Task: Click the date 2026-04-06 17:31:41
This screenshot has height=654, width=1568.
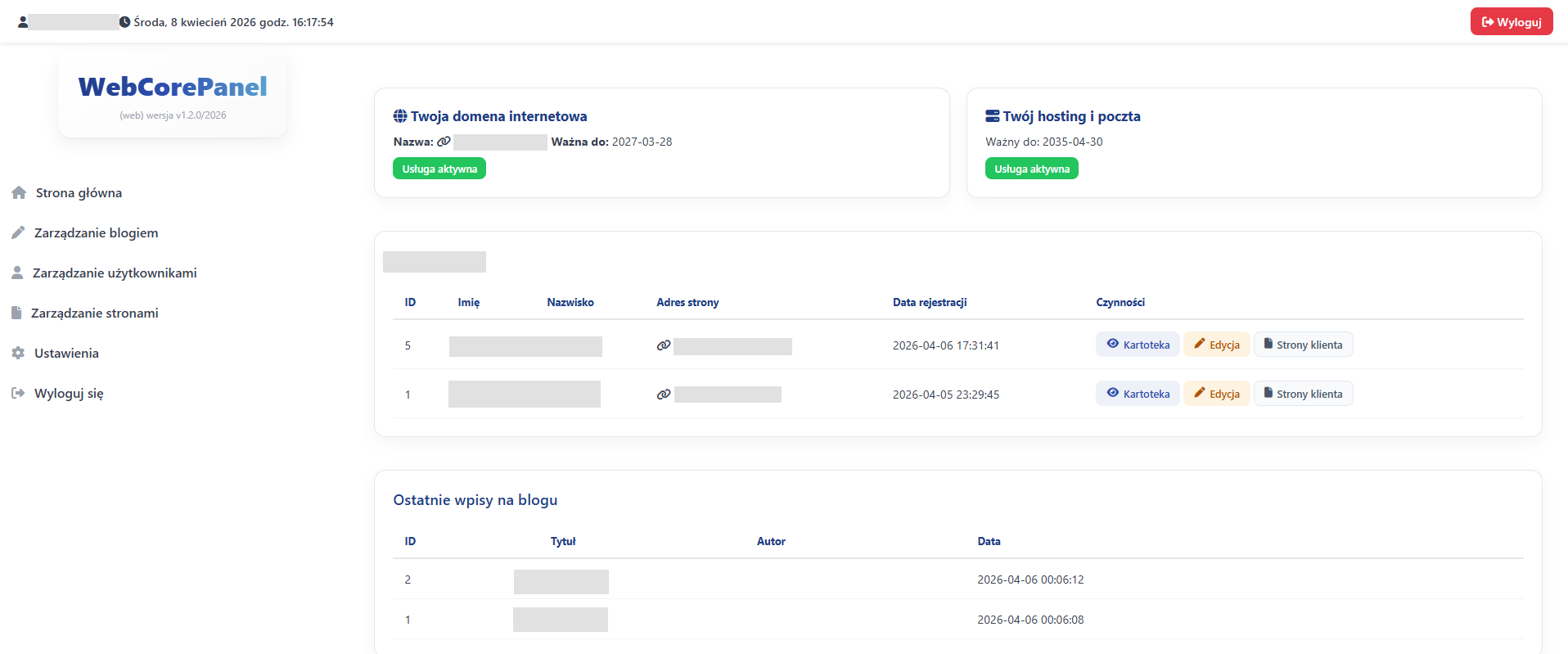Action: click(x=946, y=345)
